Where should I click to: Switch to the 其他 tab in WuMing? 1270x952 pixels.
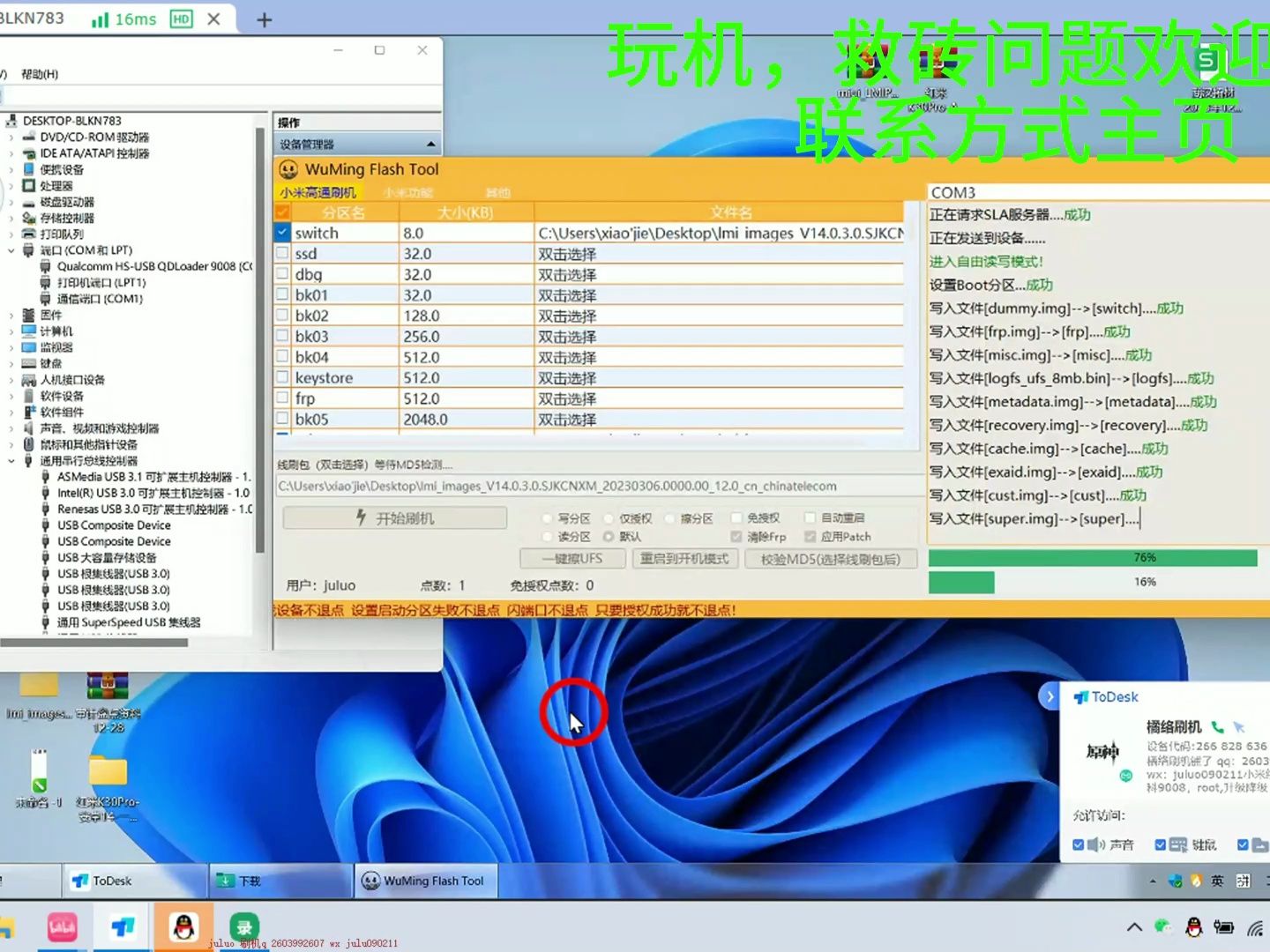pos(498,192)
